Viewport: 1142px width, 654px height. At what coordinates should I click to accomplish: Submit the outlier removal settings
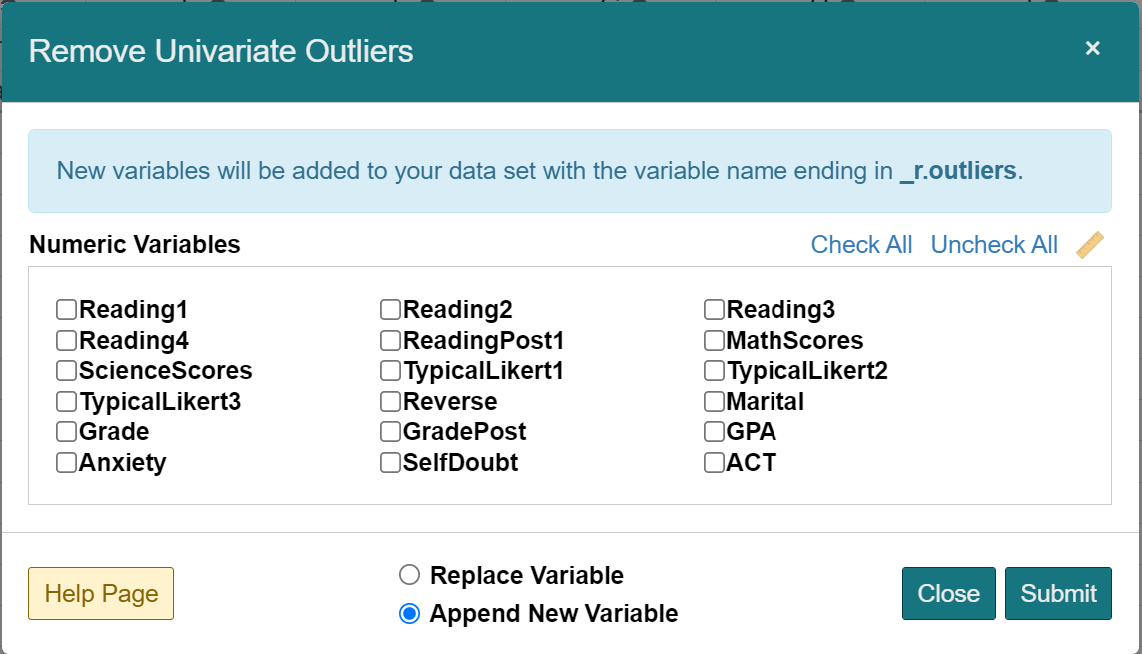[1058, 593]
